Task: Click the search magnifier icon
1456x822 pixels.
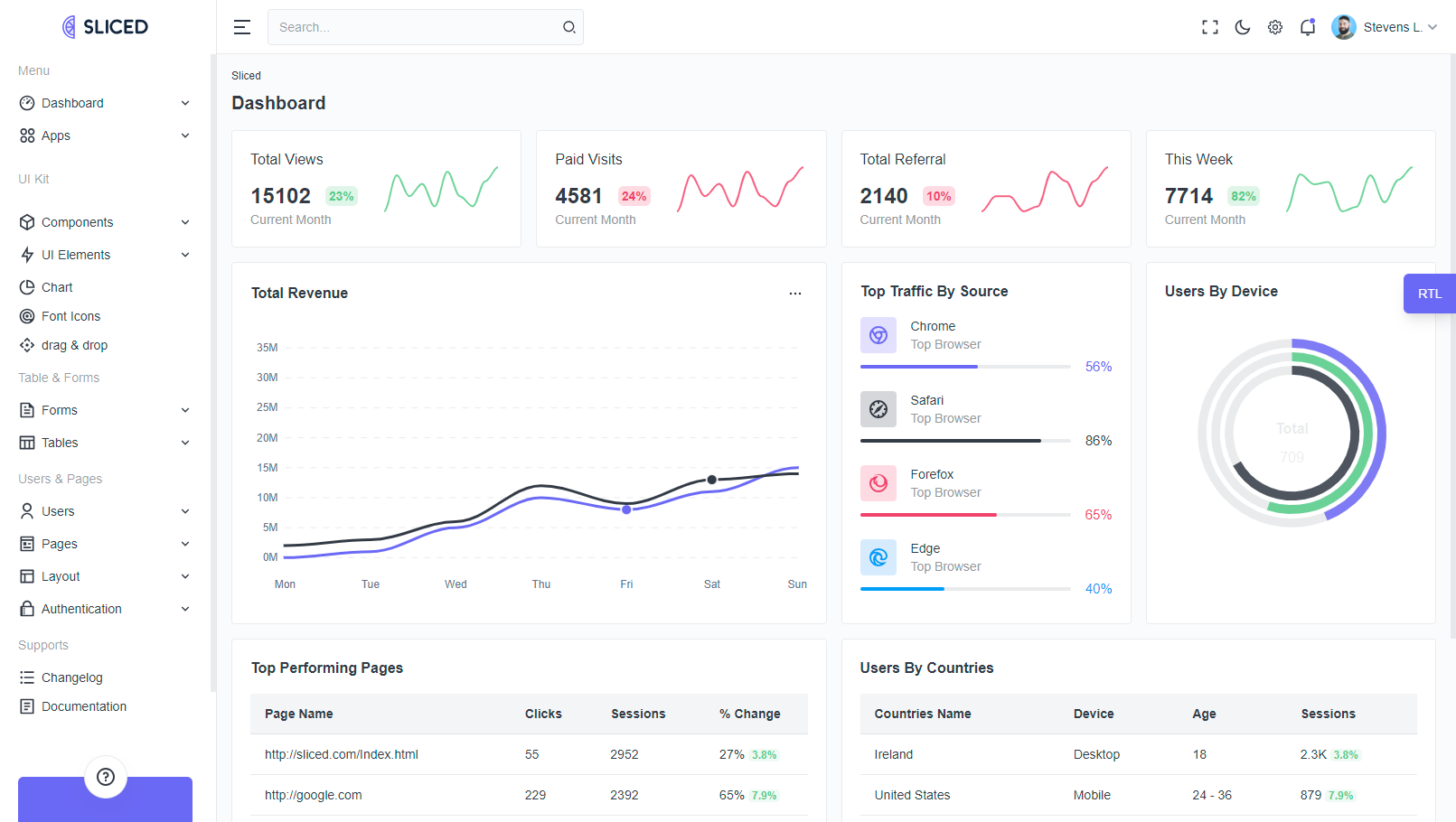Action: (x=569, y=27)
